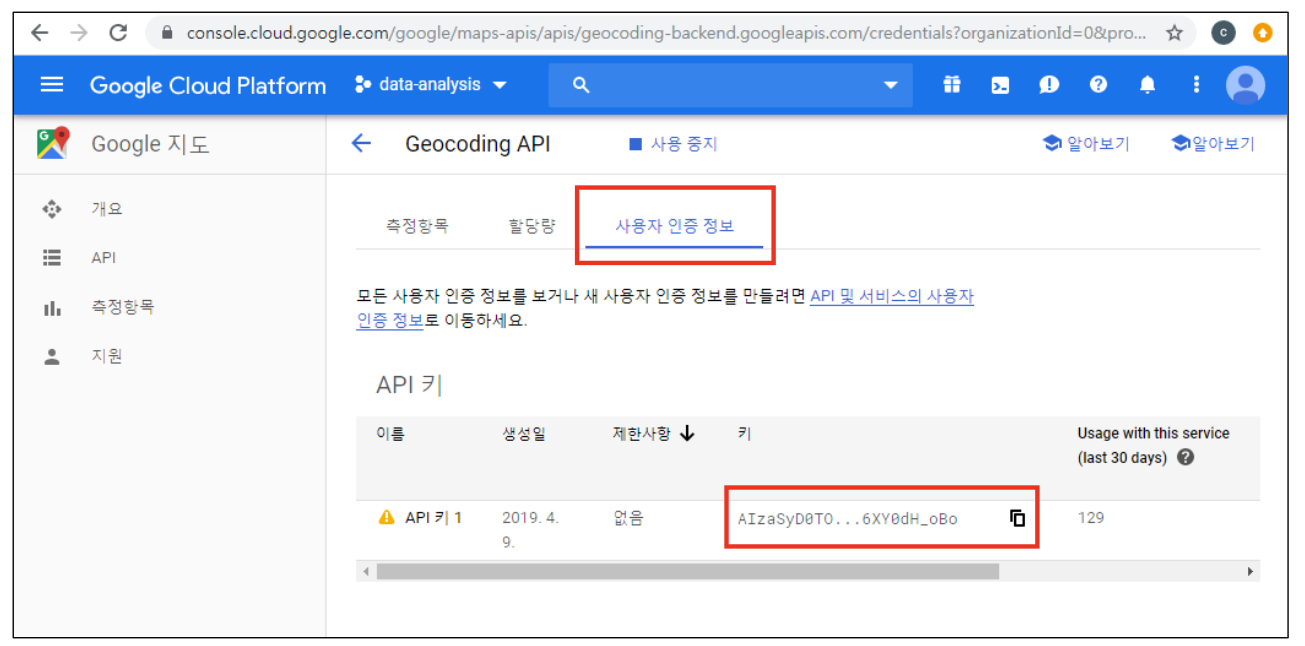Click the Geocoding API page title
1305x646 pixels.
tap(477, 144)
